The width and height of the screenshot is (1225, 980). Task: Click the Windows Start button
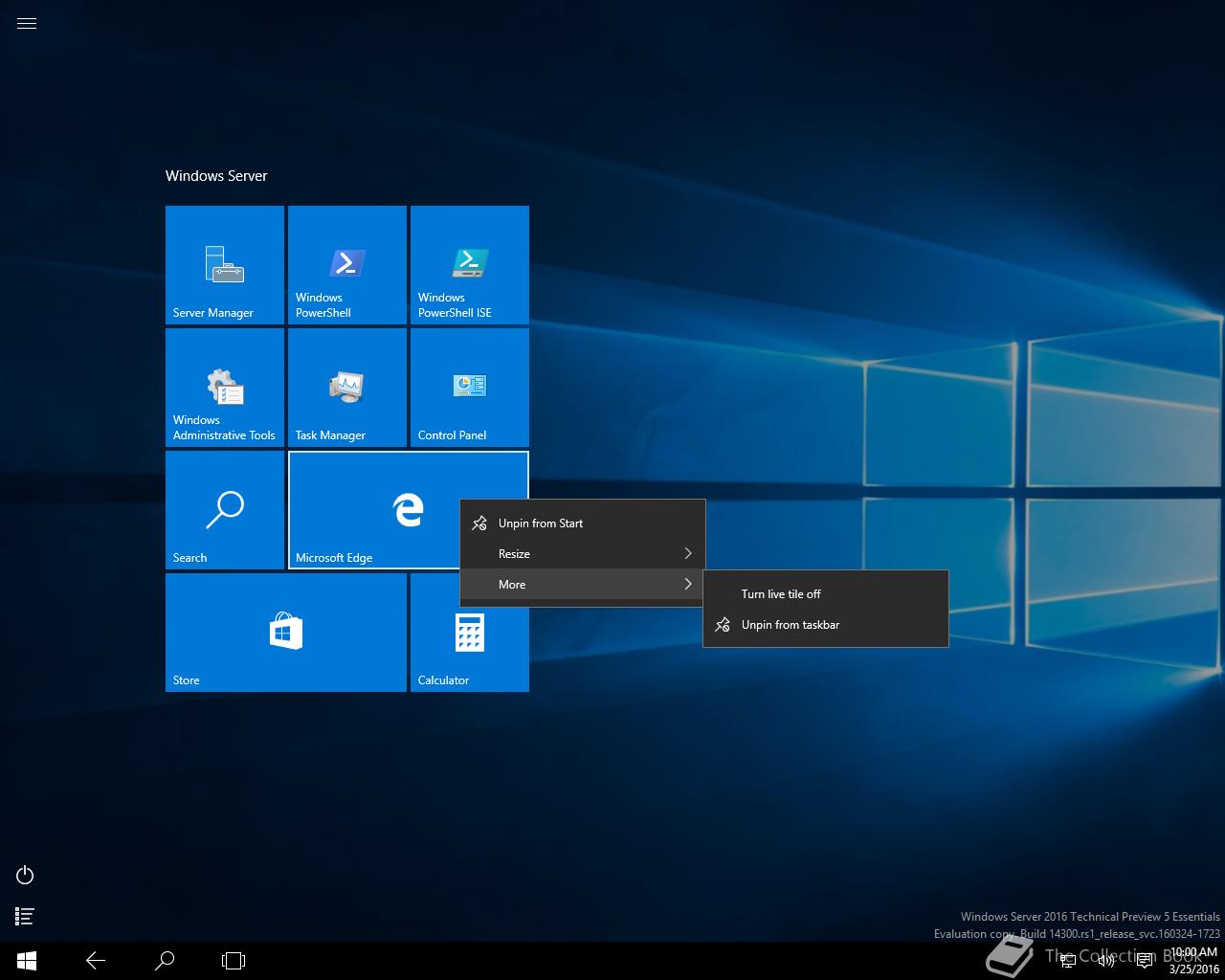[27, 960]
